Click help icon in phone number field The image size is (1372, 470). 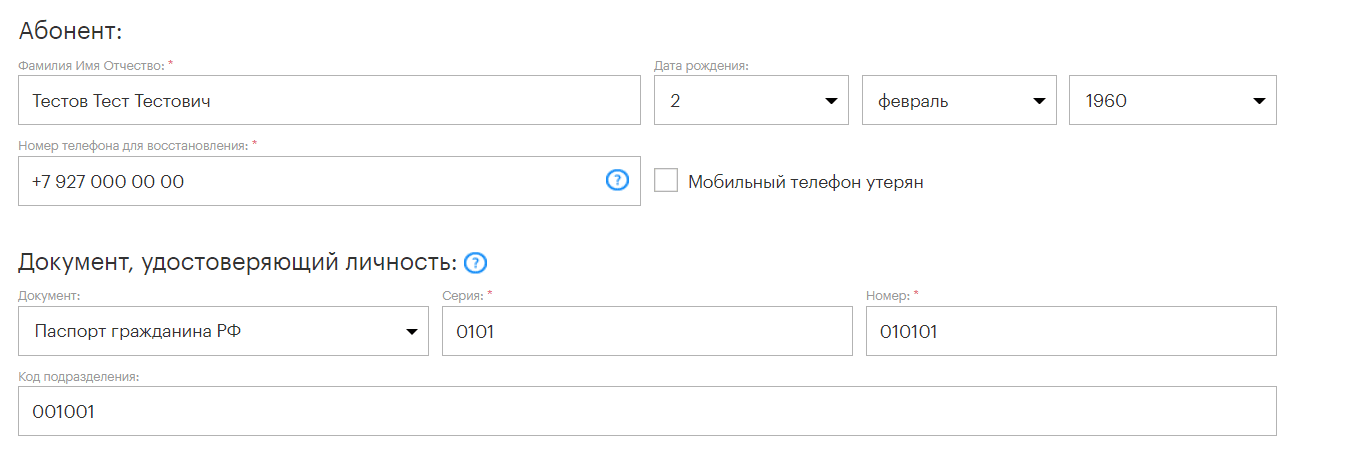(x=617, y=181)
